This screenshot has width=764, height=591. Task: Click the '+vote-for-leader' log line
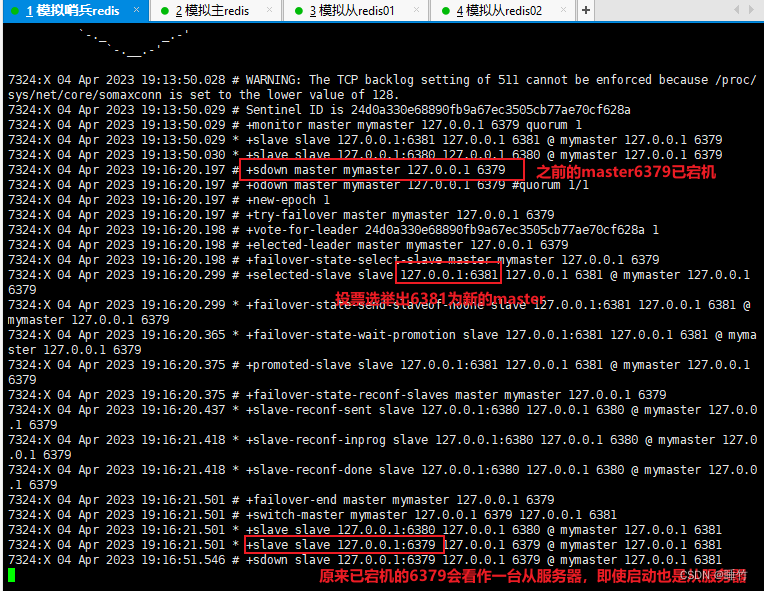click(x=333, y=229)
